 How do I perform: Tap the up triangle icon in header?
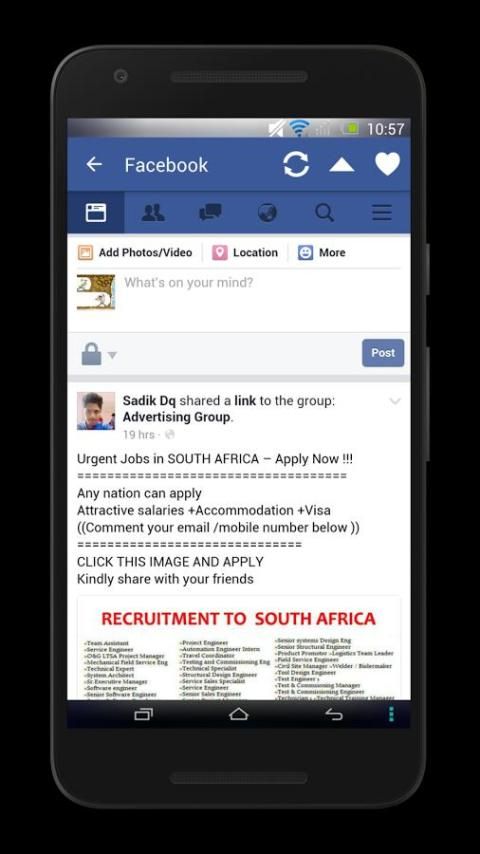point(342,164)
